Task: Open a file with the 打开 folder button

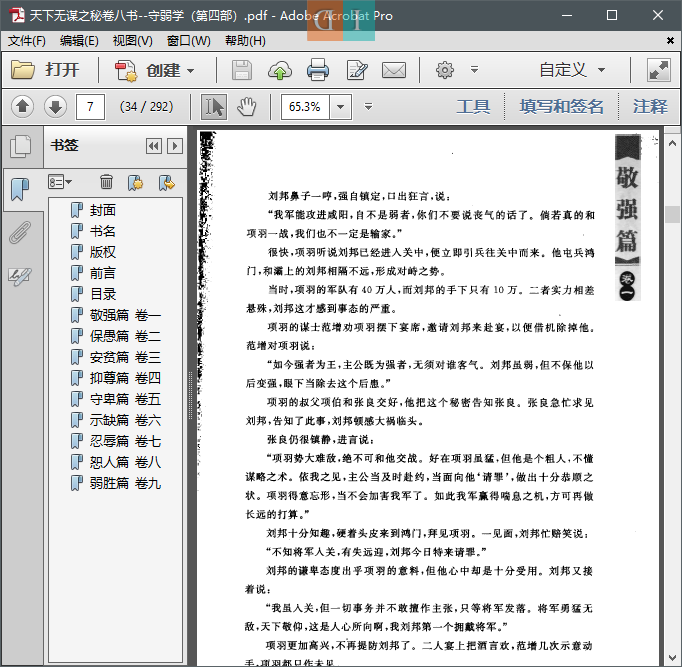Action: [x=45, y=70]
